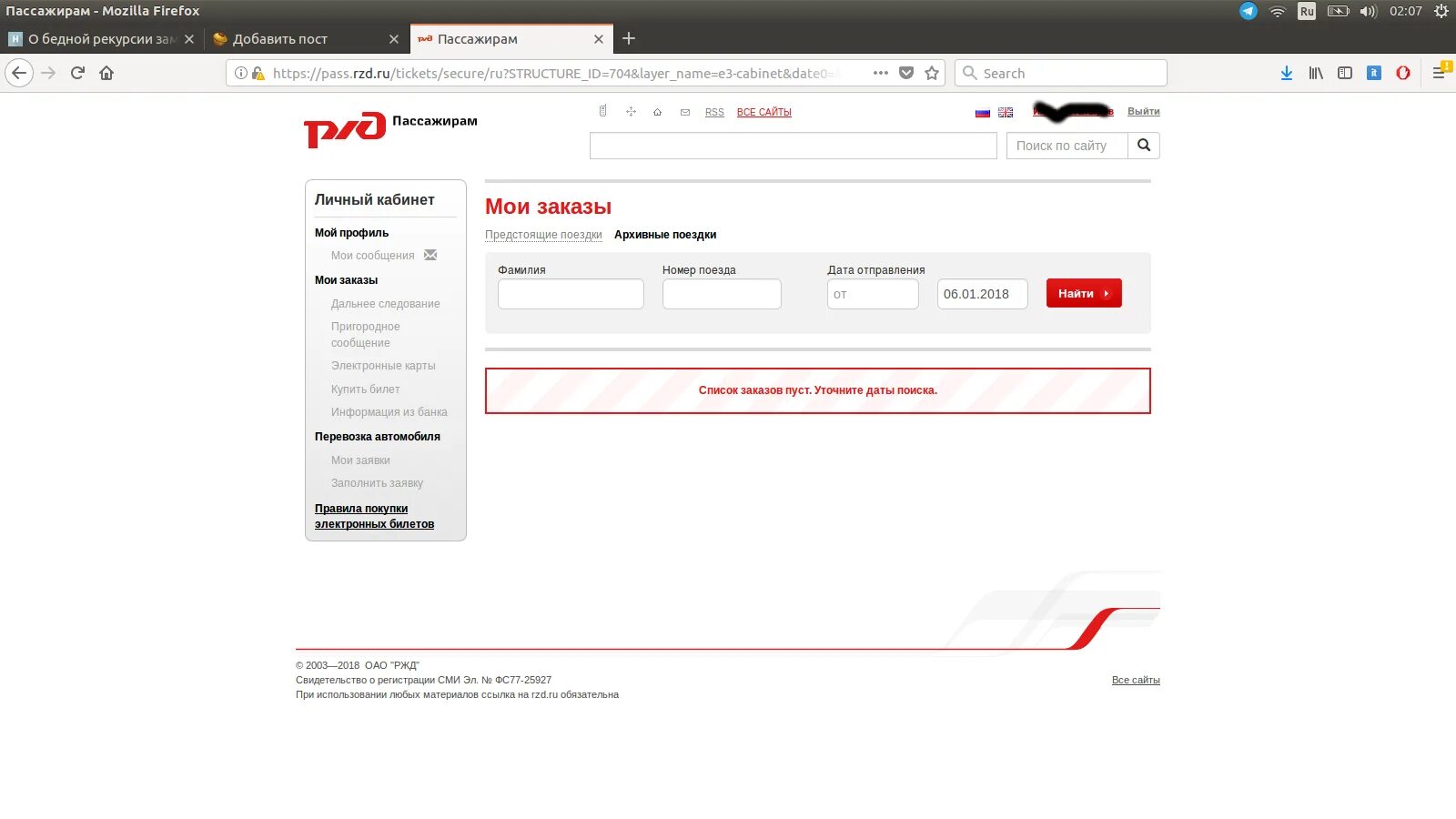Select the Предстоящие поездки tab

pos(543,235)
